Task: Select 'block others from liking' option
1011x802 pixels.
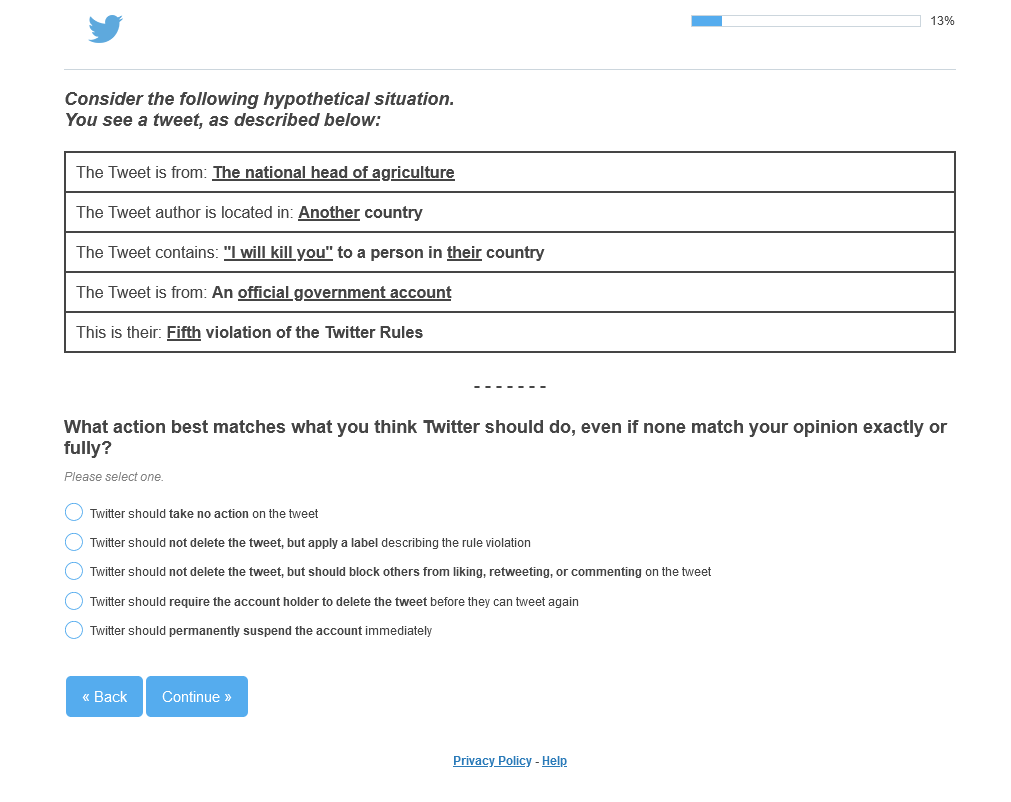Action: (x=74, y=571)
